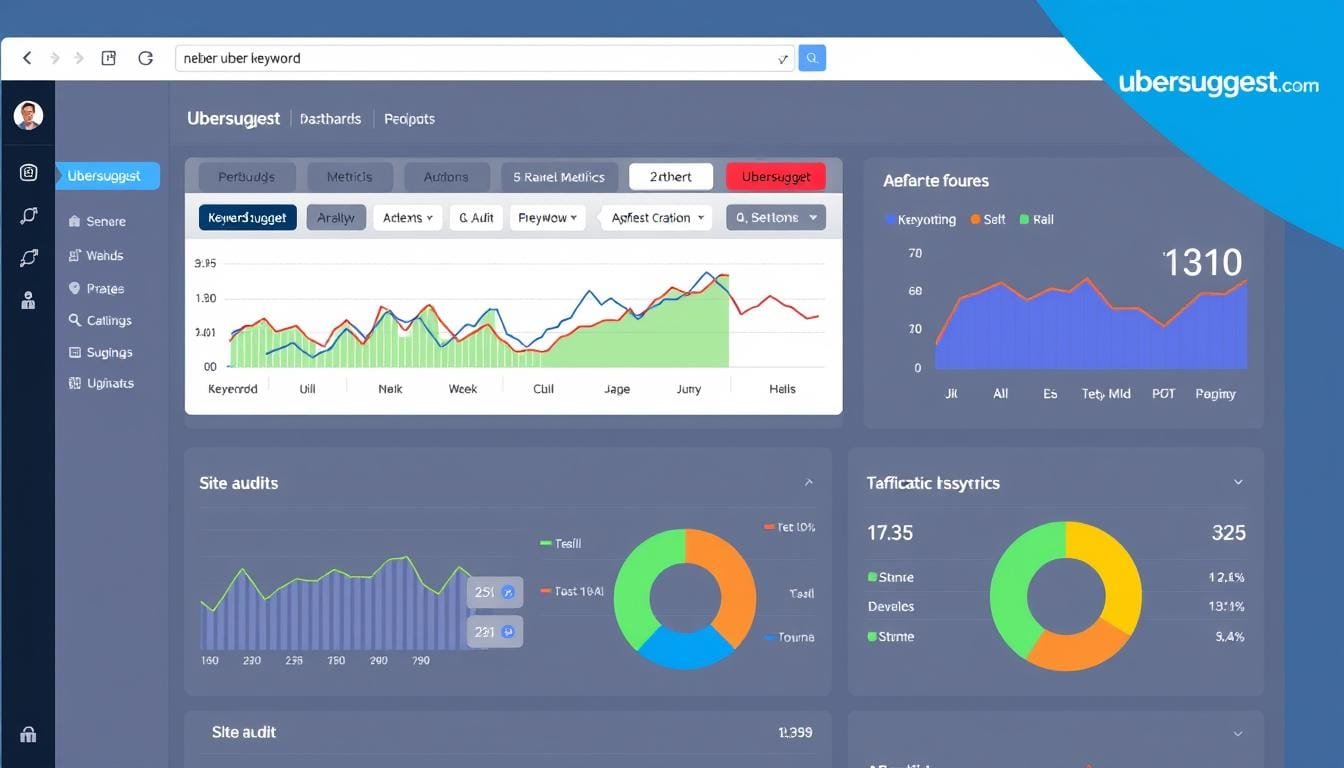Click the blue search magnifier button

pyautogui.click(x=812, y=58)
